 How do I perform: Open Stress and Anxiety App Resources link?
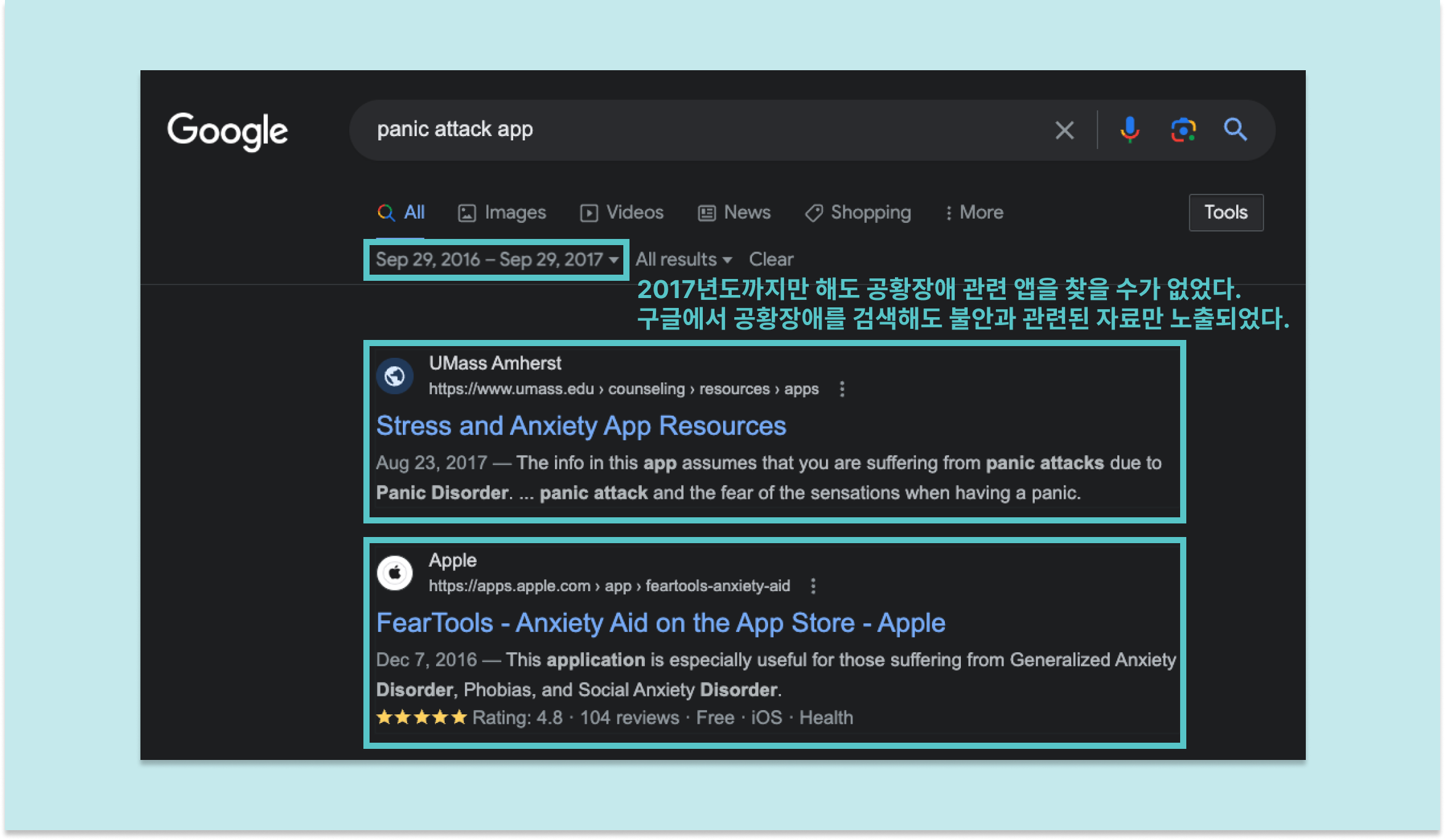(x=581, y=426)
